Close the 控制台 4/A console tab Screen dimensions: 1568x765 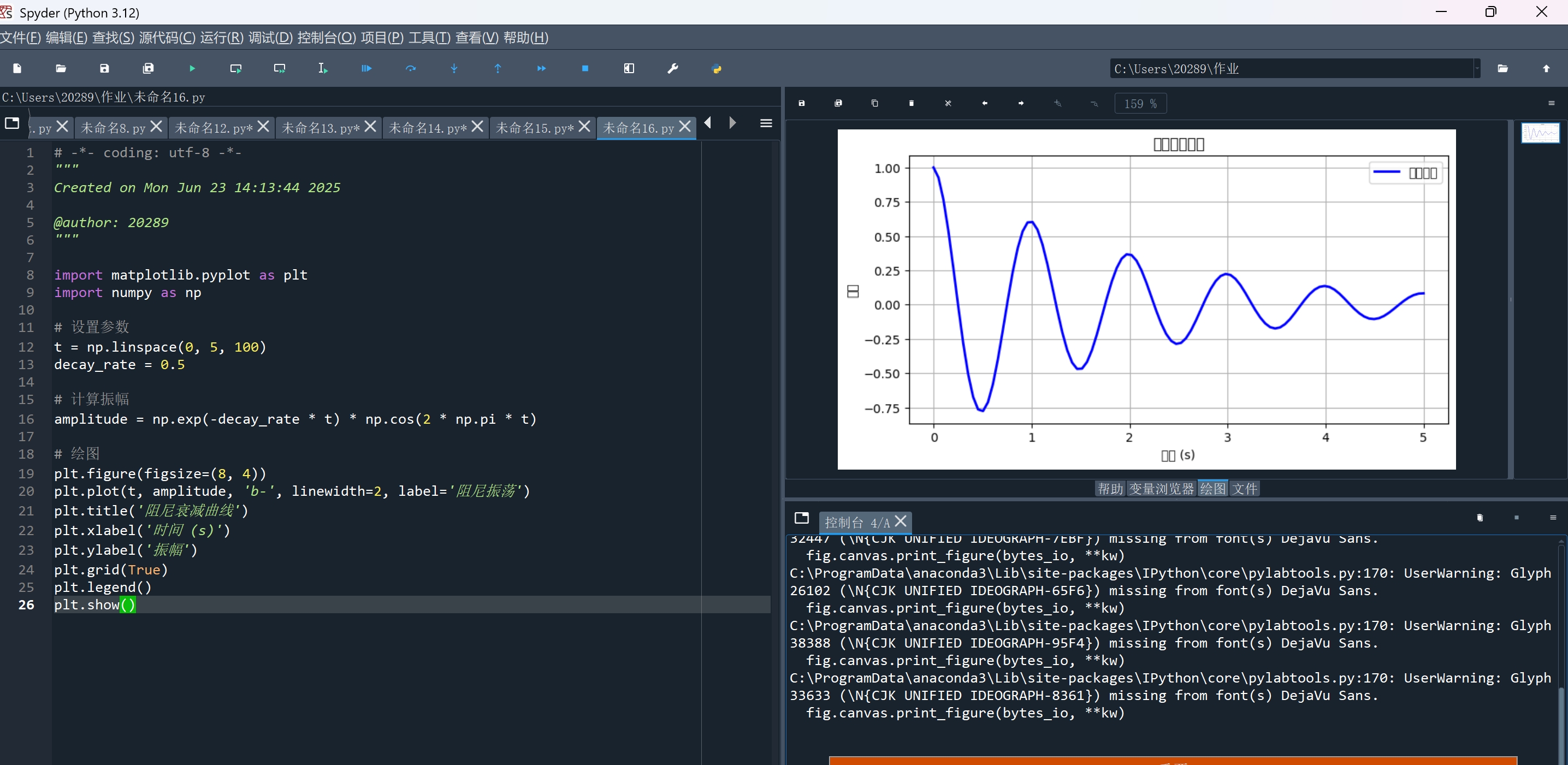click(901, 521)
